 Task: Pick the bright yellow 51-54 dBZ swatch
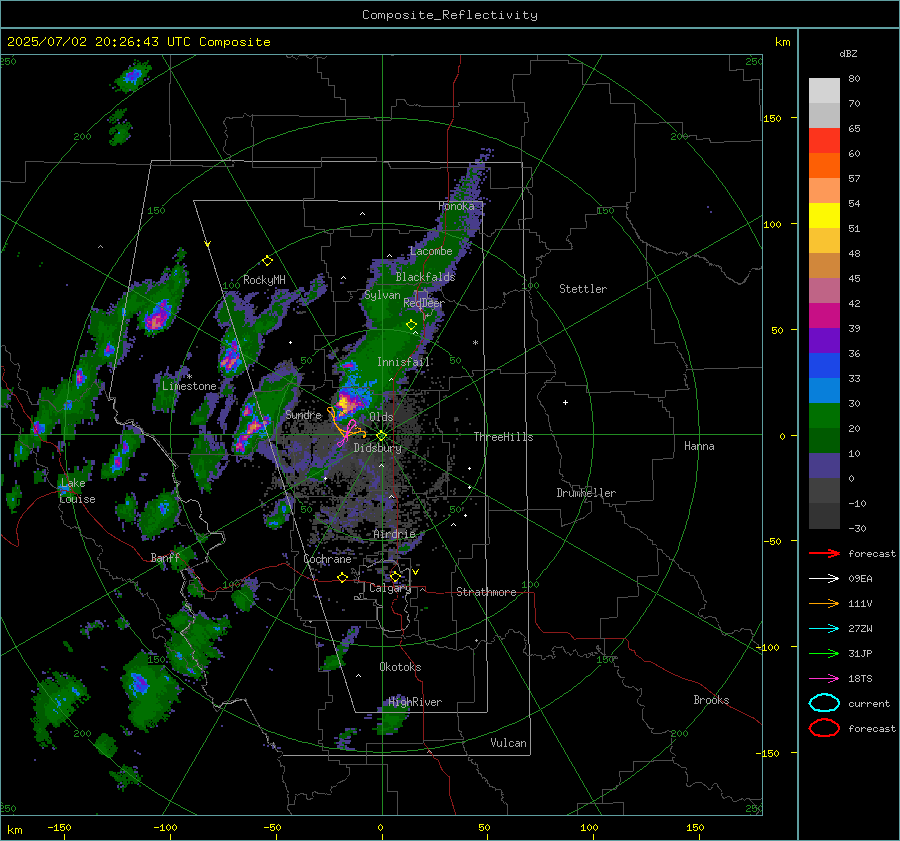pyautogui.click(x=824, y=216)
